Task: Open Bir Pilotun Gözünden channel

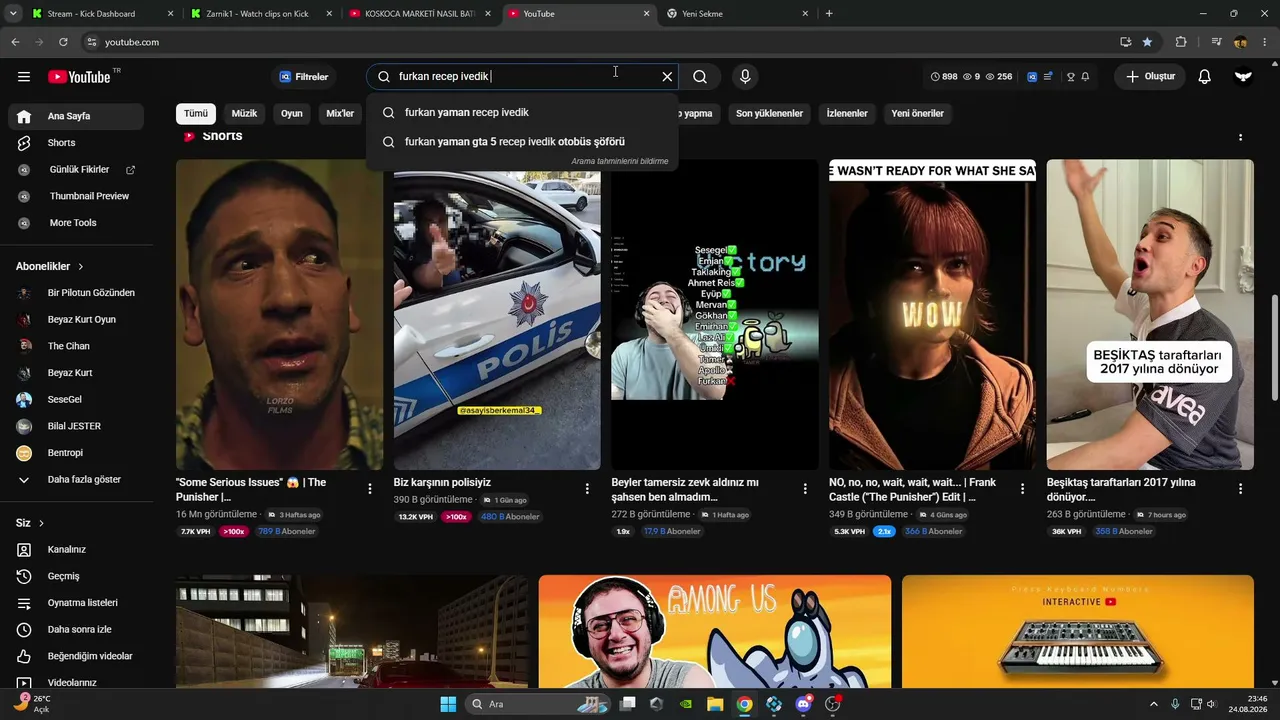Action: pyautogui.click(x=76, y=293)
